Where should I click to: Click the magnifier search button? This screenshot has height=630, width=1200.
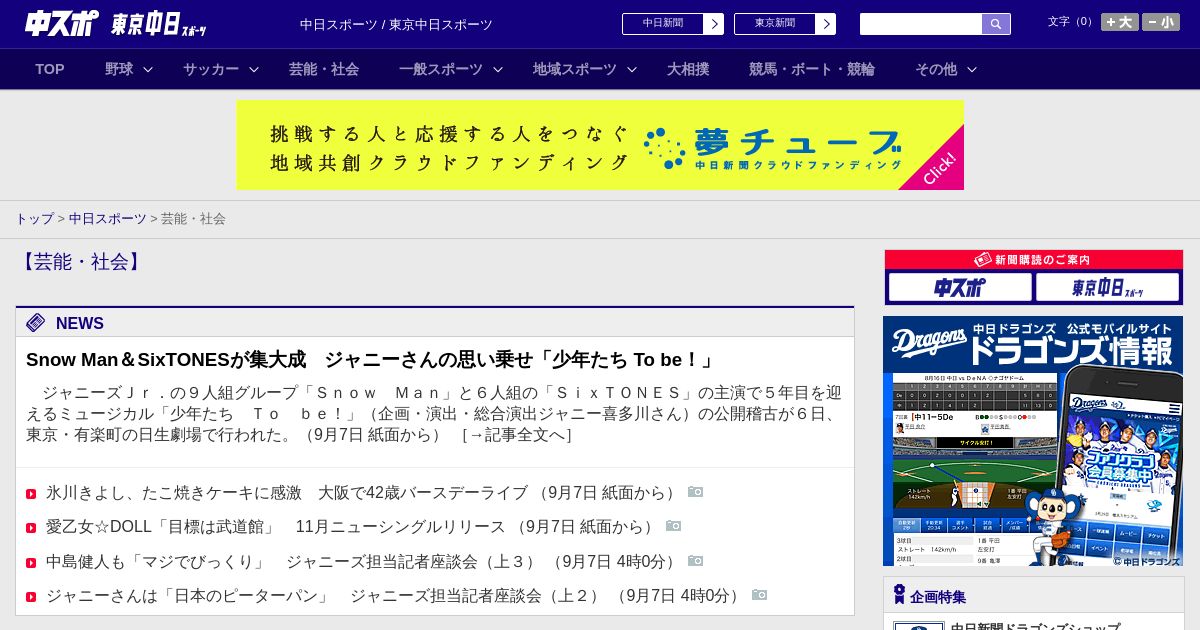tap(996, 24)
